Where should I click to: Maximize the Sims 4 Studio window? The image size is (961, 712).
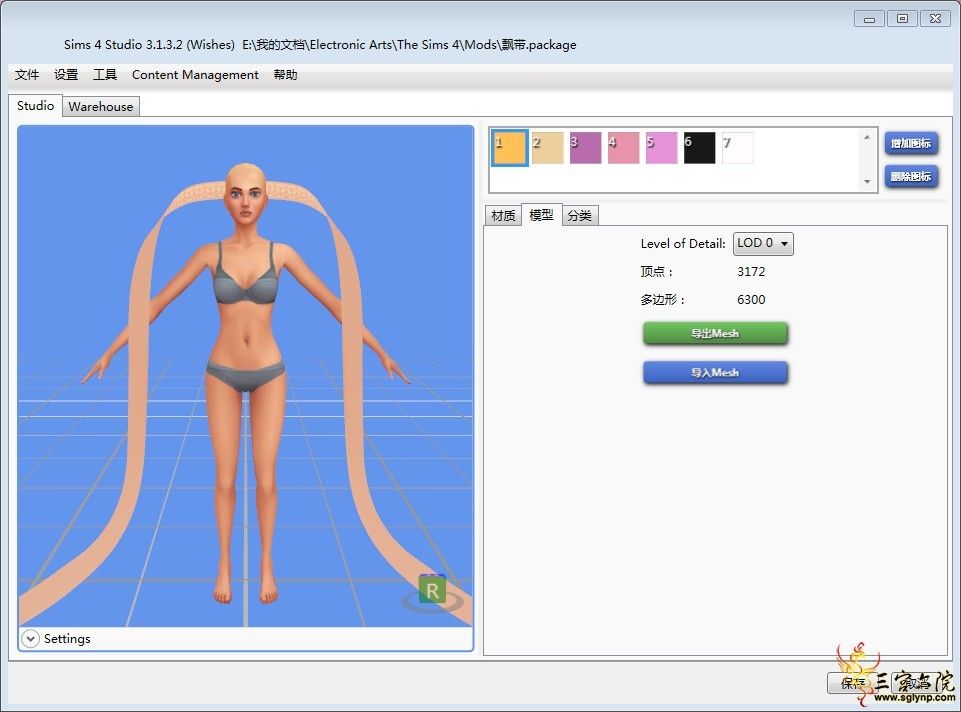[902, 19]
